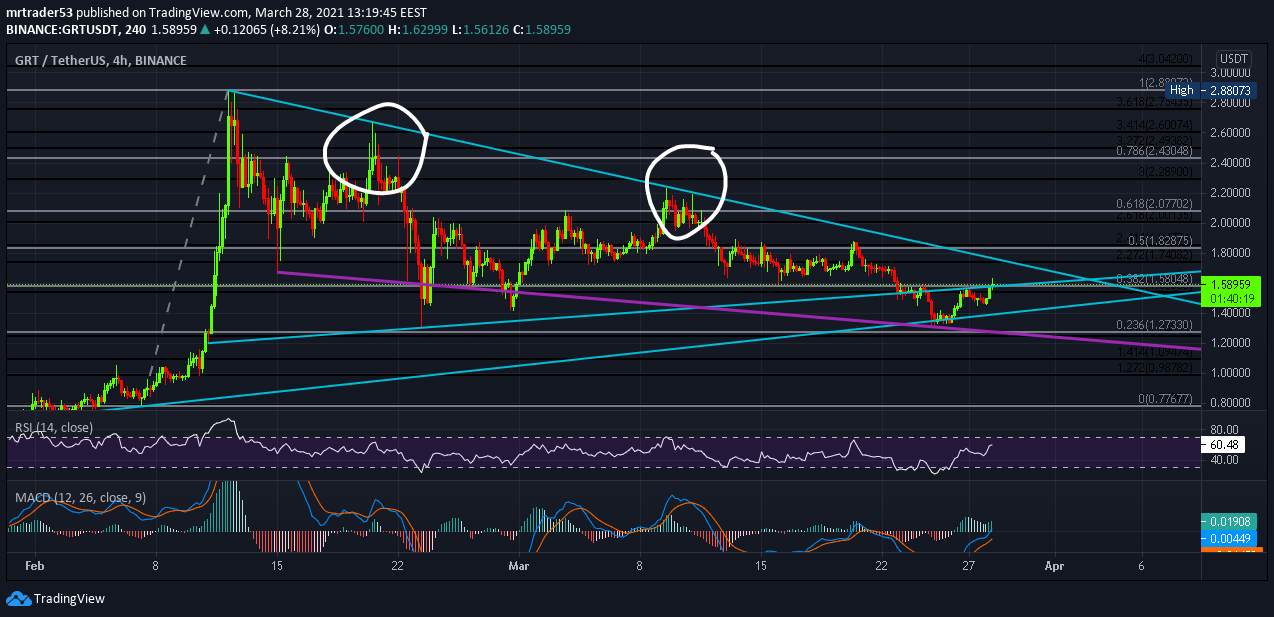Screen dimensions: 1274x617
Task: Select the Fibonacci label 3.414(2.60074)
Action: click(1154, 124)
